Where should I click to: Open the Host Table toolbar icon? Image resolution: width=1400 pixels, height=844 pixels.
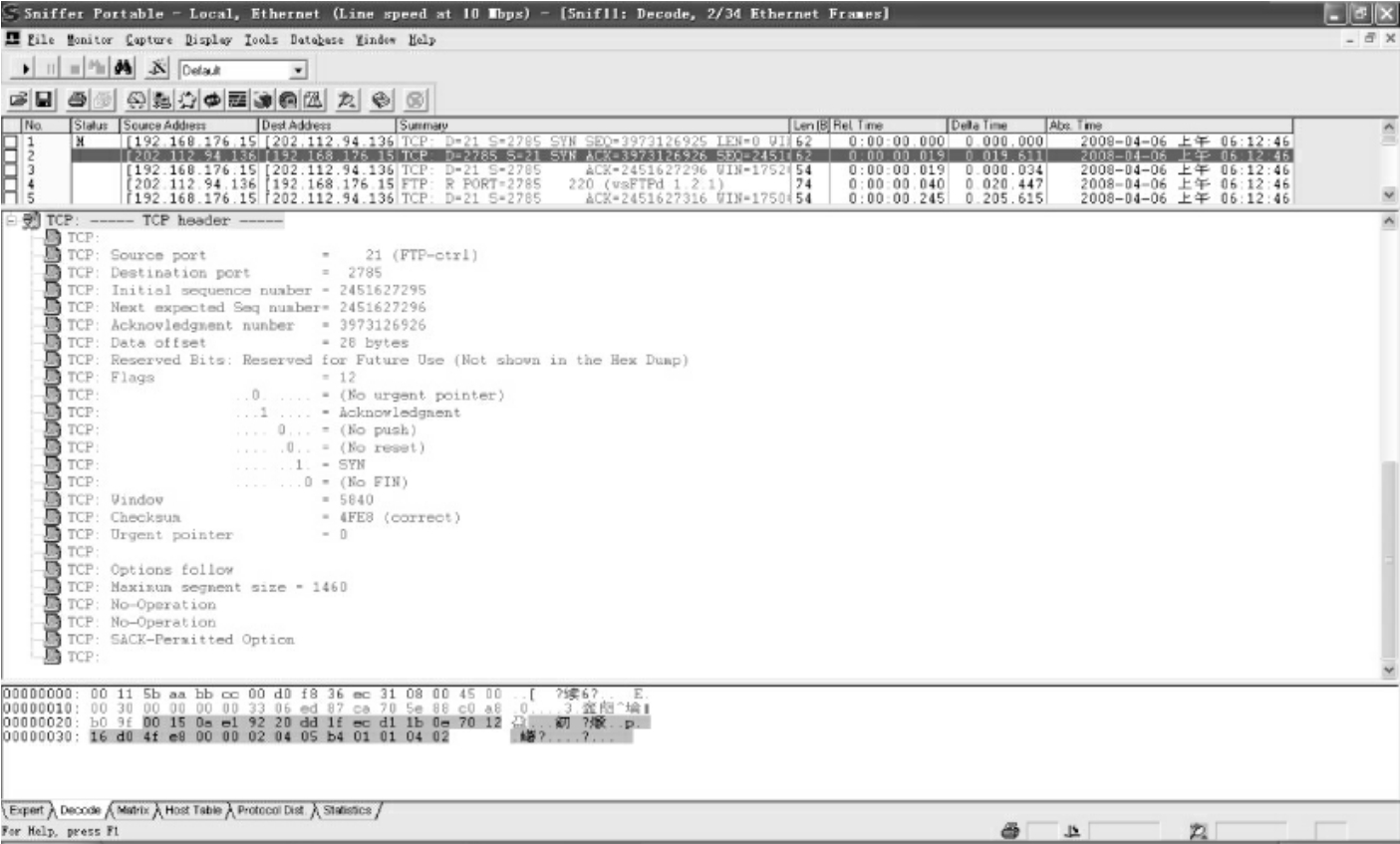coord(163,100)
